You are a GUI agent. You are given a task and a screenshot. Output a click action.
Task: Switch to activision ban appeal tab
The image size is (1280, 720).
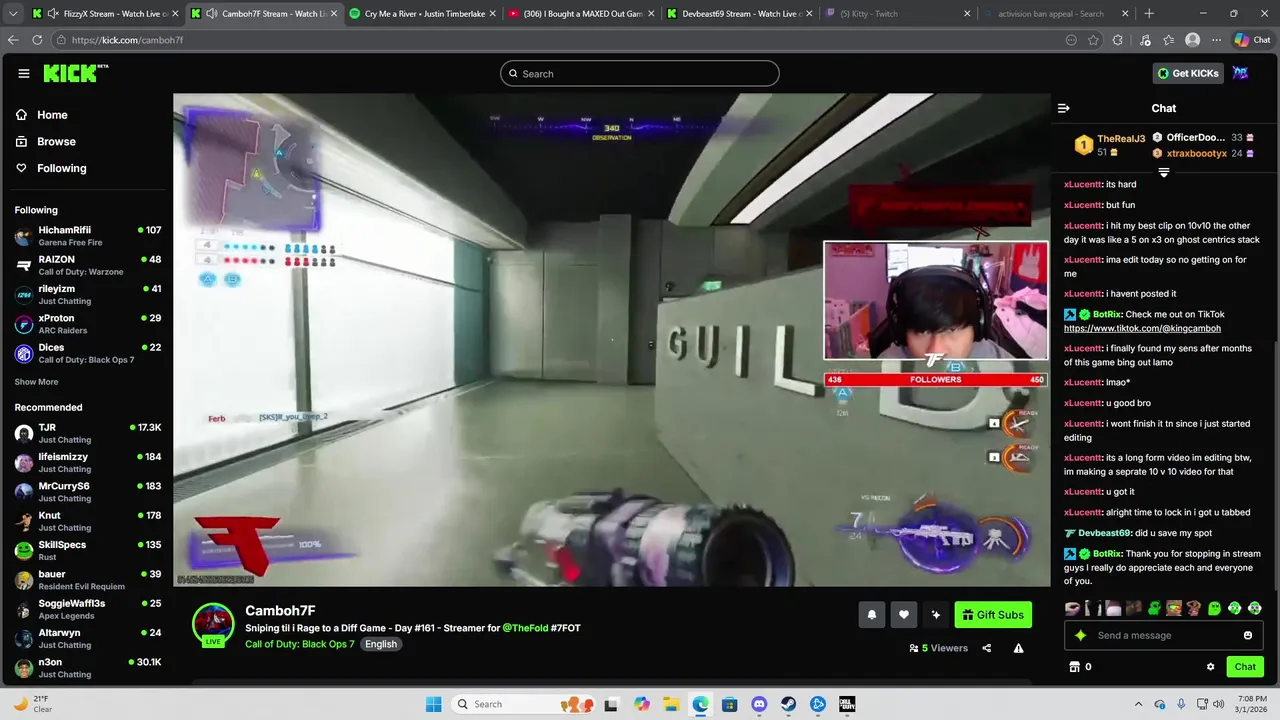pos(1056,14)
